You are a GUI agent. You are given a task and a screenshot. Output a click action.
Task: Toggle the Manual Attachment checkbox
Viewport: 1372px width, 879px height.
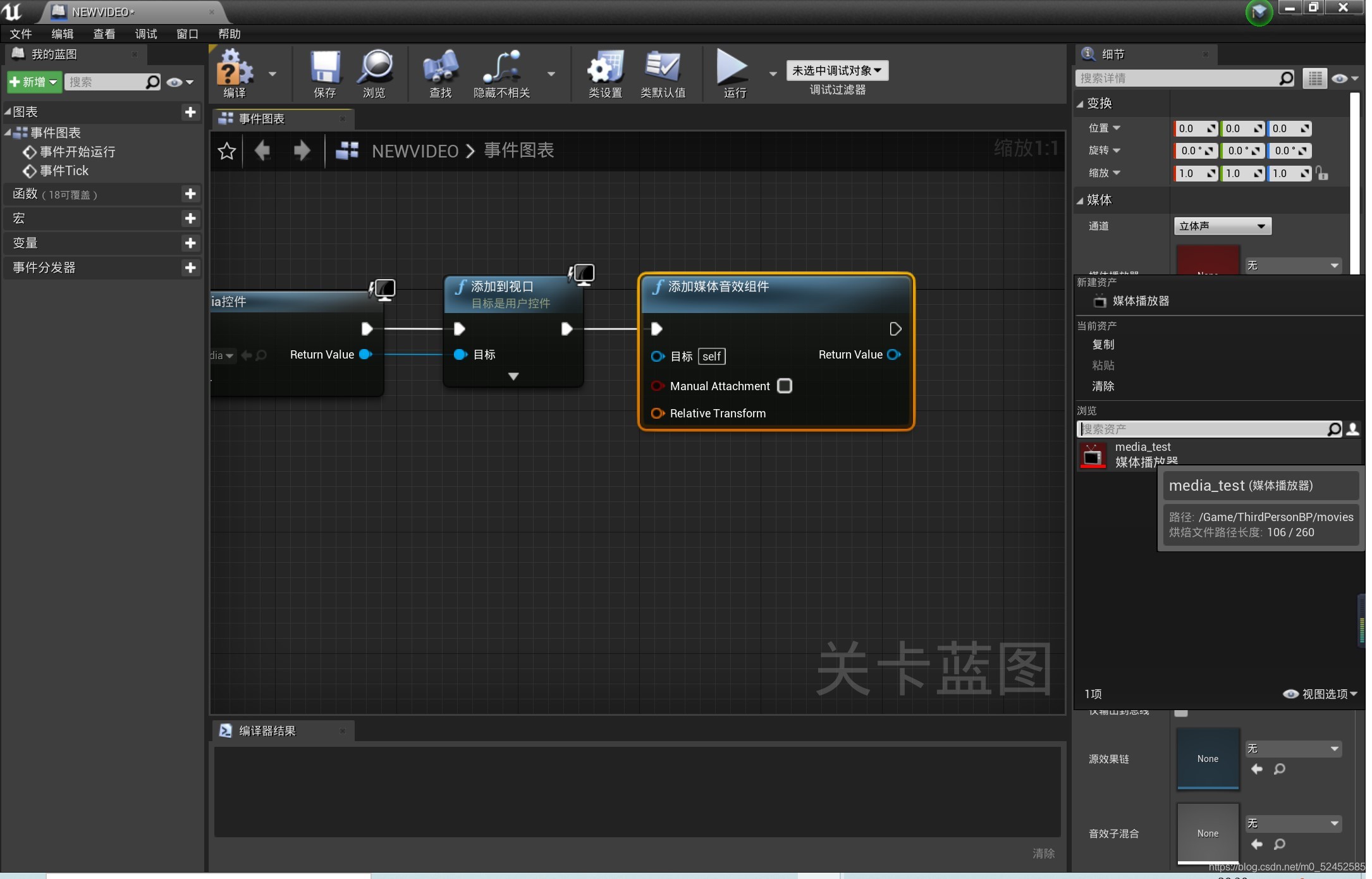click(785, 386)
